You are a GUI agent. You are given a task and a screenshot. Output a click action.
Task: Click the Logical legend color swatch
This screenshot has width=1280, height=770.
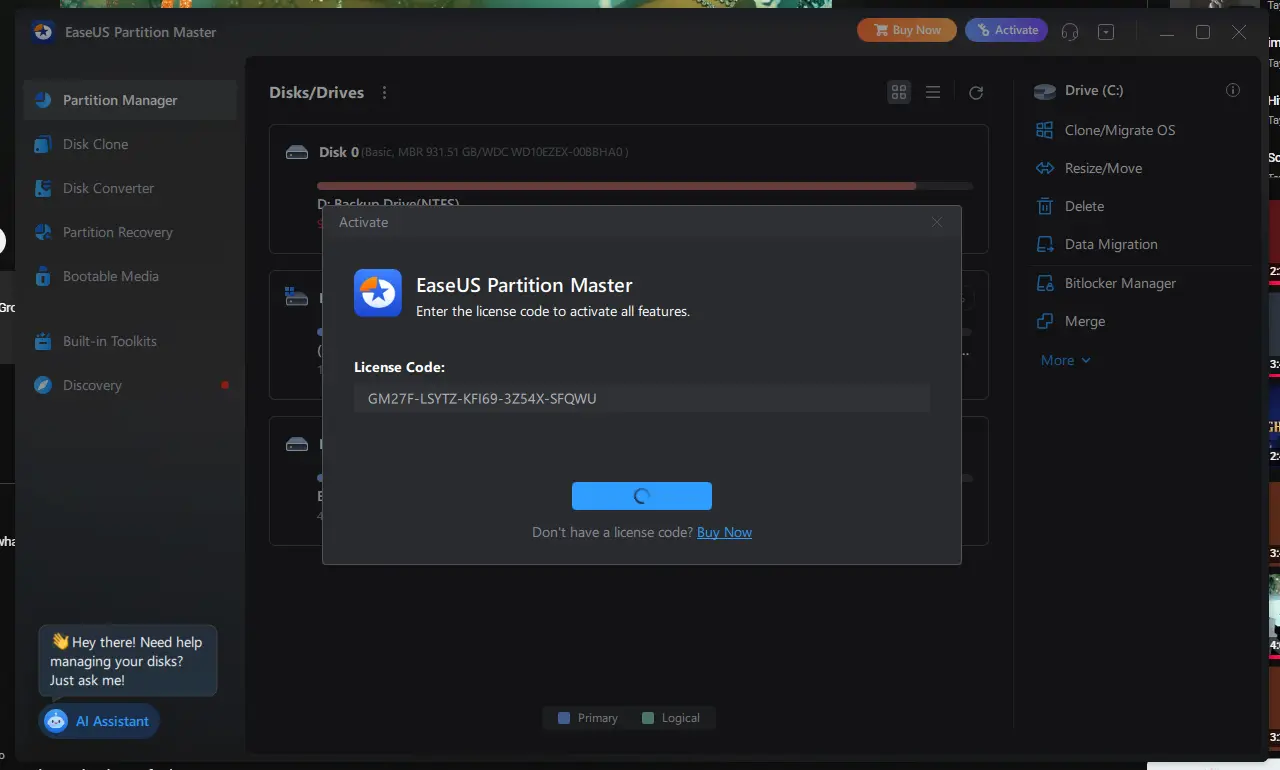pyautogui.click(x=647, y=718)
